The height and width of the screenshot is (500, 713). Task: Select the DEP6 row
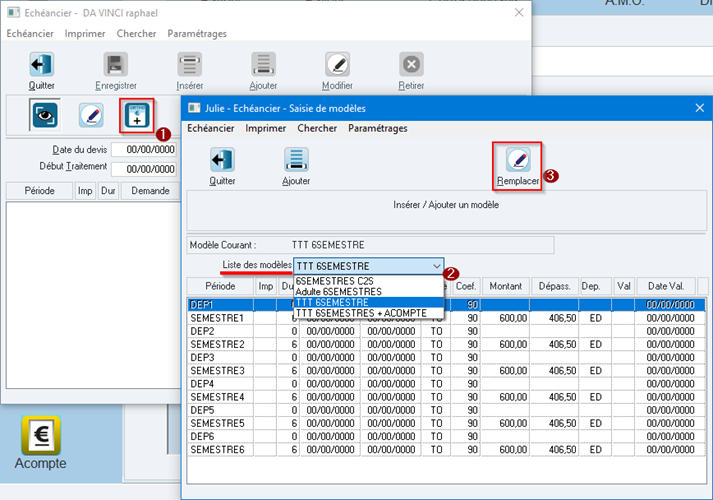click(x=447, y=437)
